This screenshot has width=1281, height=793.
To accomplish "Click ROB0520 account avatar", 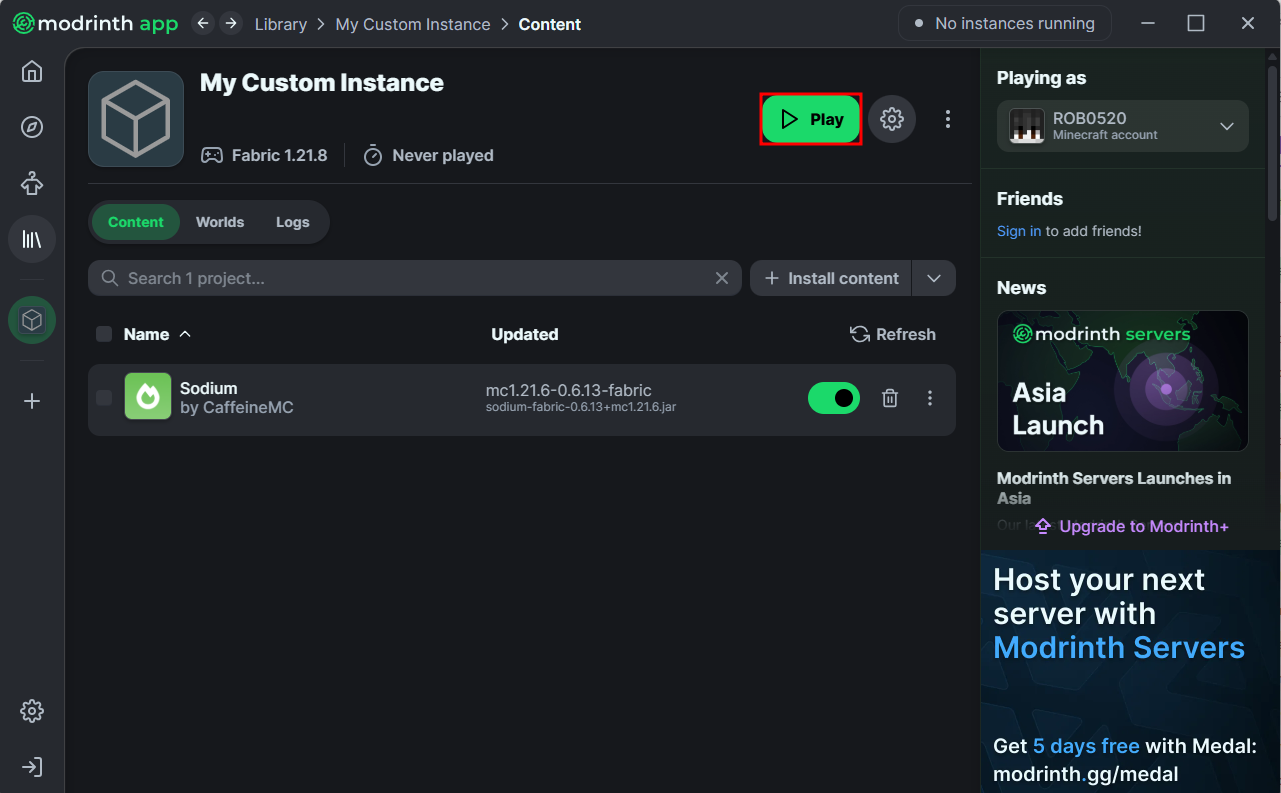I will click(x=1027, y=126).
